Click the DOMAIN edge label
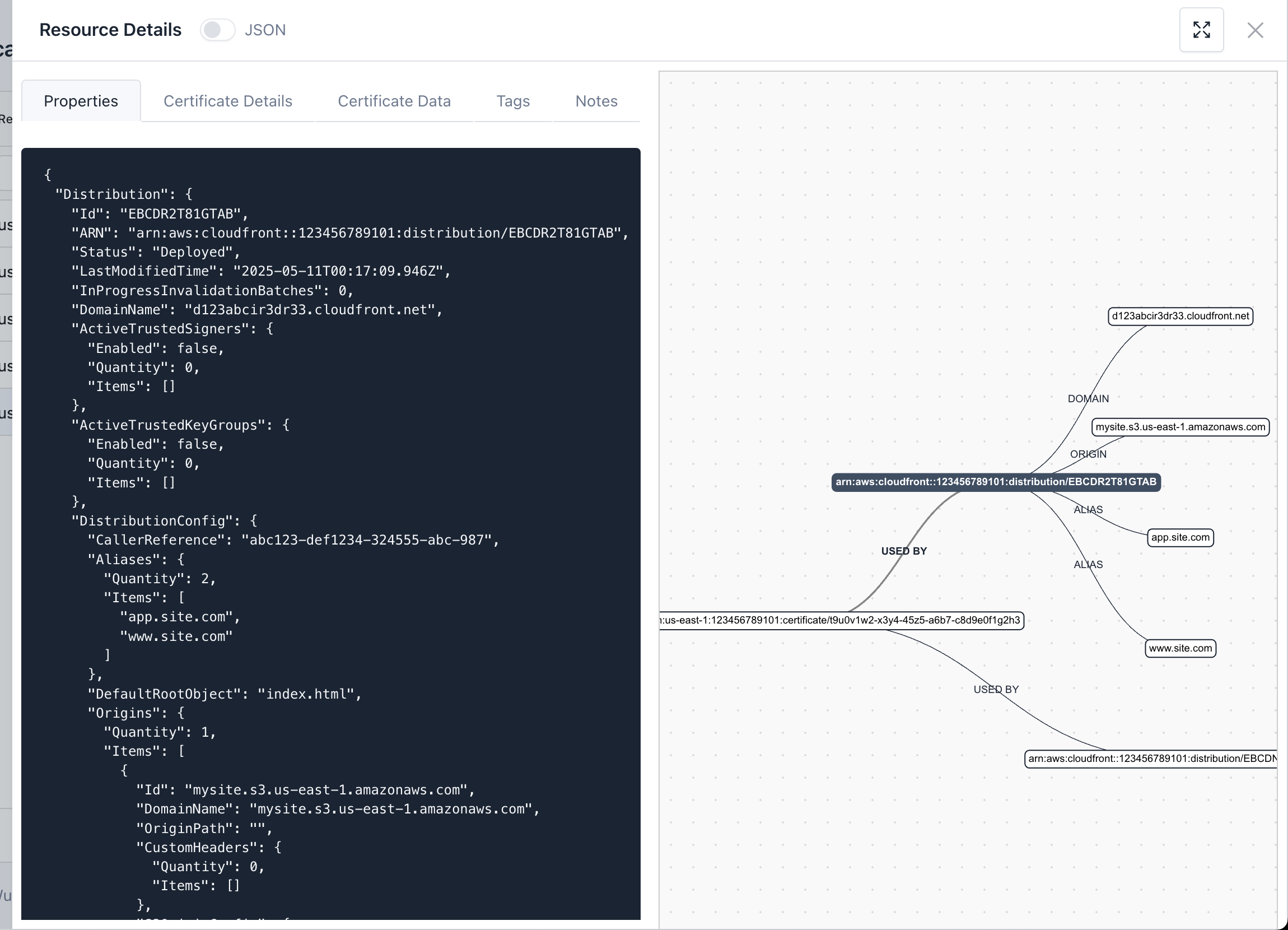Image resolution: width=1288 pixels, height=930 pixels. tap(1088, 399)
